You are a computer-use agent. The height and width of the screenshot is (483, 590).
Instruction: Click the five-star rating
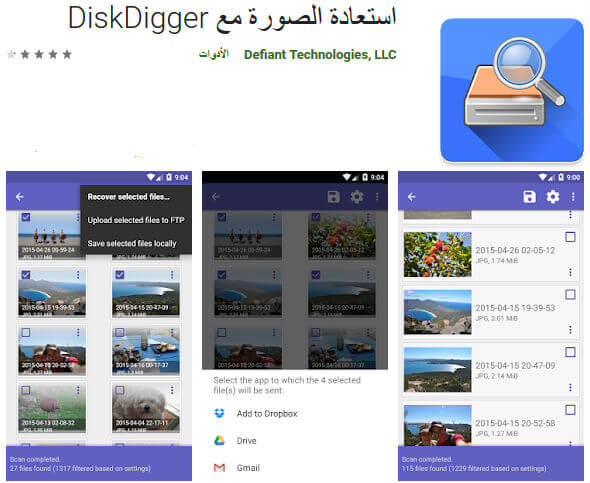click(40, 55)
